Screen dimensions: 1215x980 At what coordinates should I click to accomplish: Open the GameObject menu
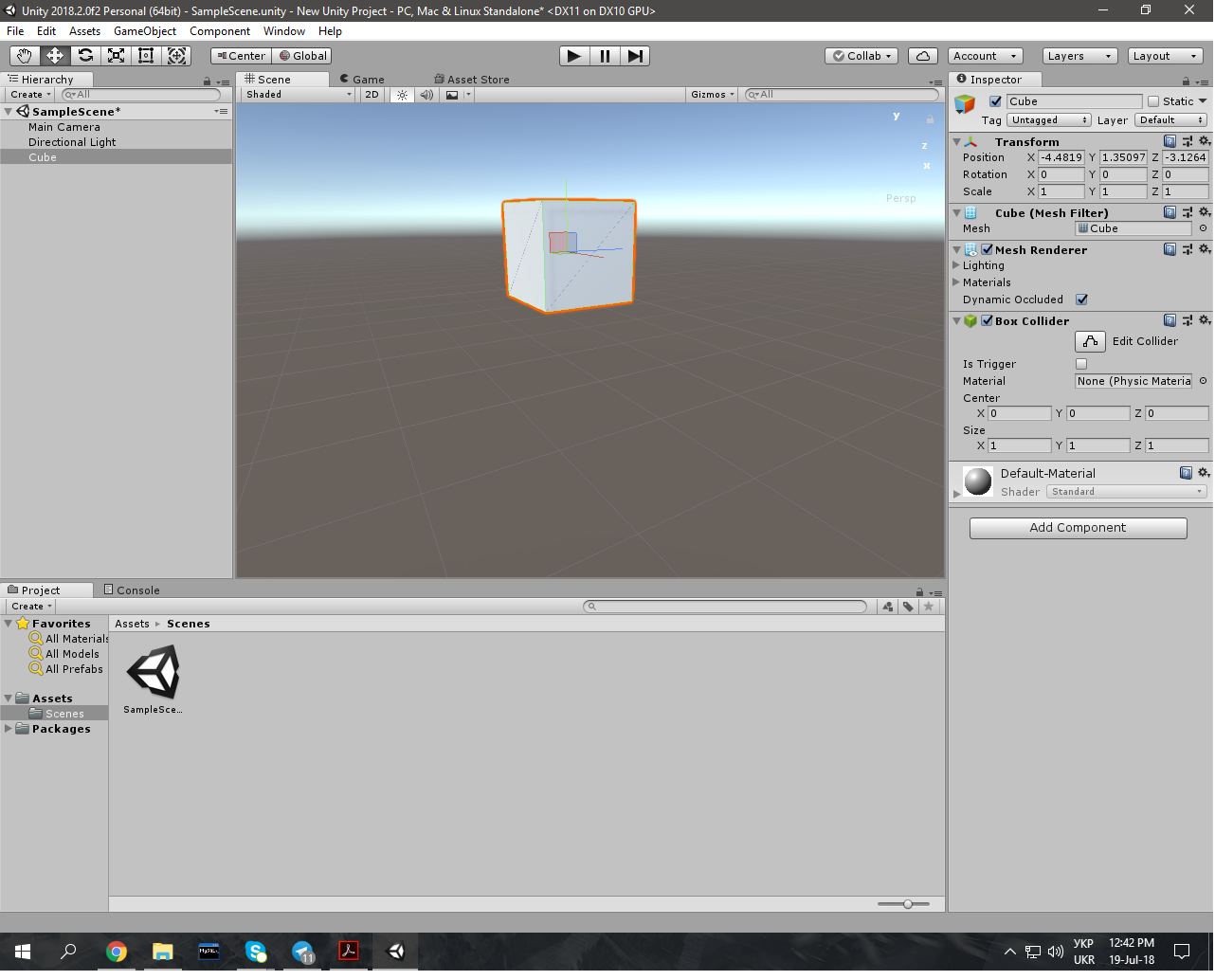[x=145, y=31]
